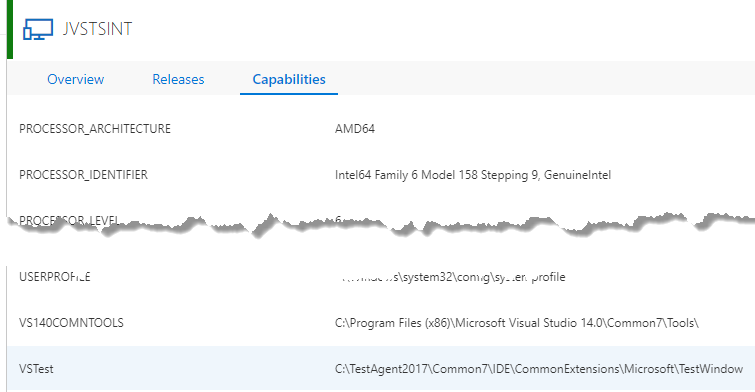The width and height of the screenshot is (755, 392).
Task: Click empty space right of Capabilities tab
Action: 544,78
